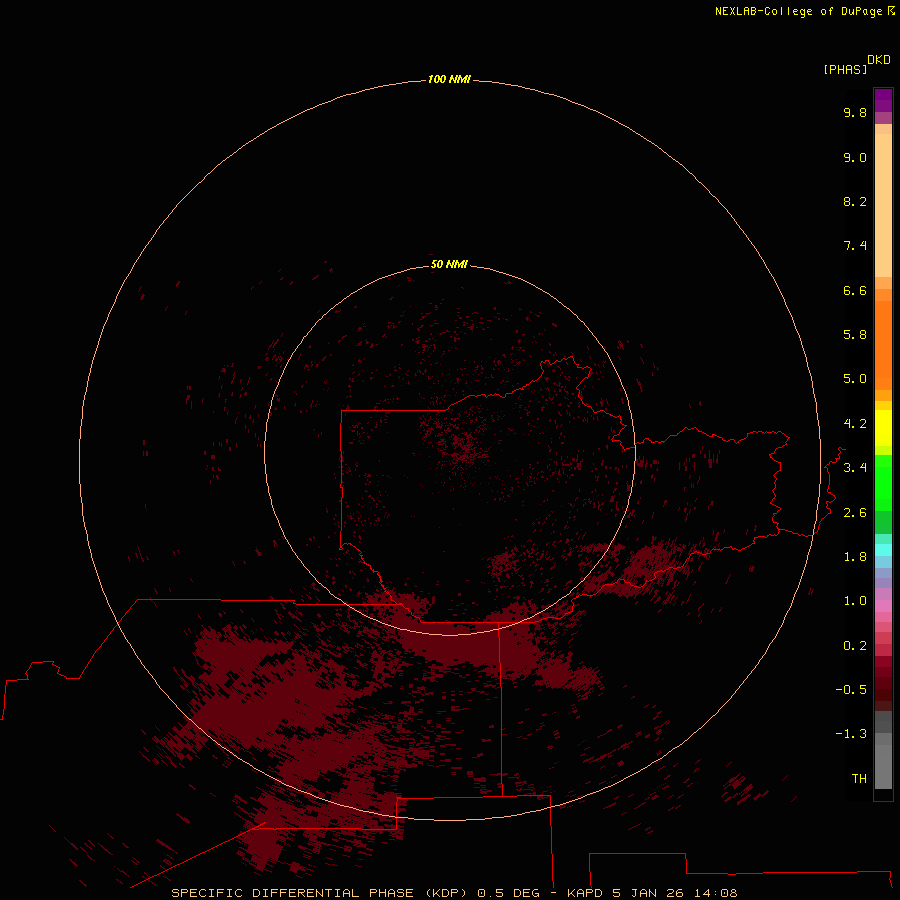Click the bright green color bar segment
Screen dimensions: 900x900
(x=883, y=483)
